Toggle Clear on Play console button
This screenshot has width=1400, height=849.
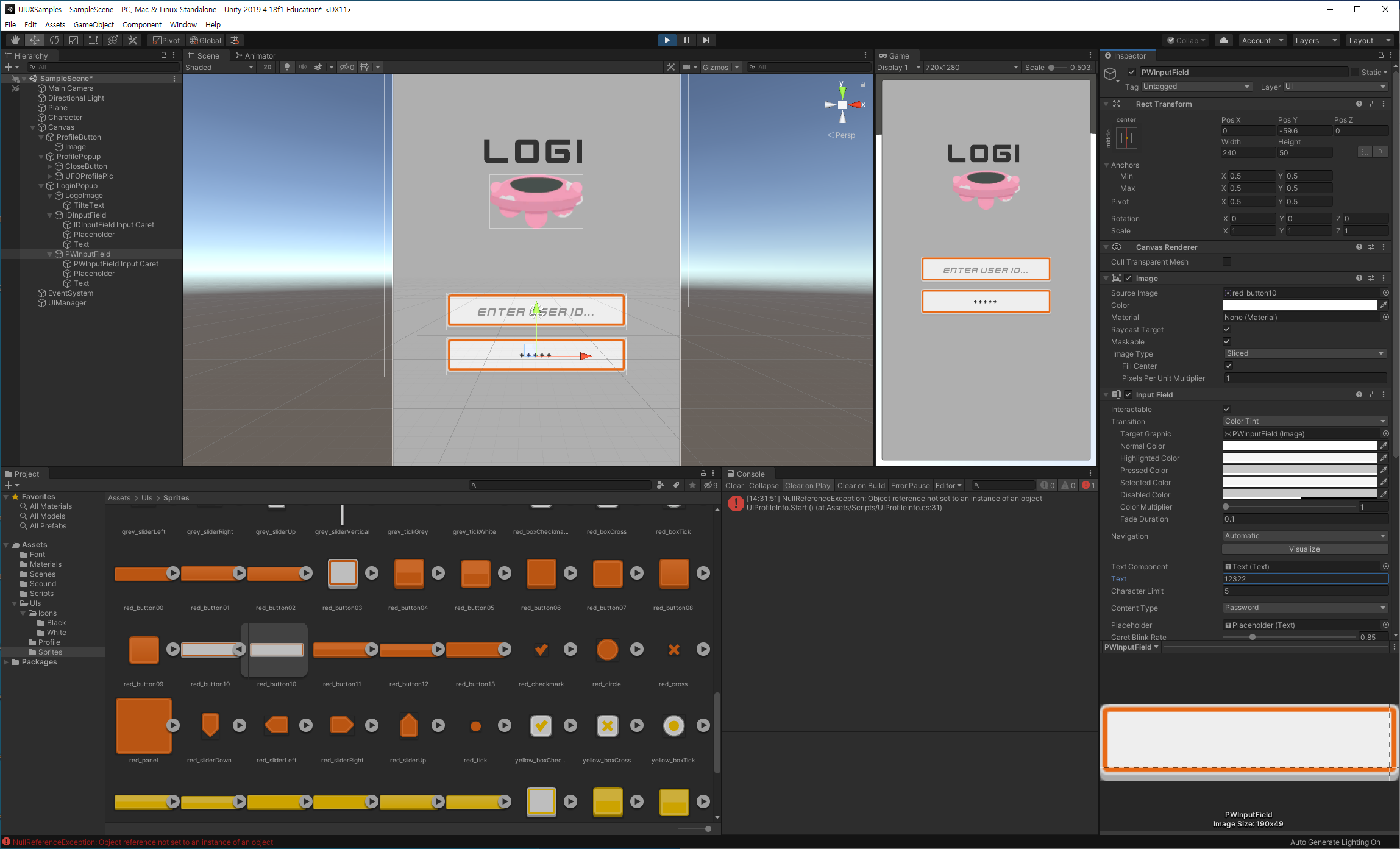point(807,486)
